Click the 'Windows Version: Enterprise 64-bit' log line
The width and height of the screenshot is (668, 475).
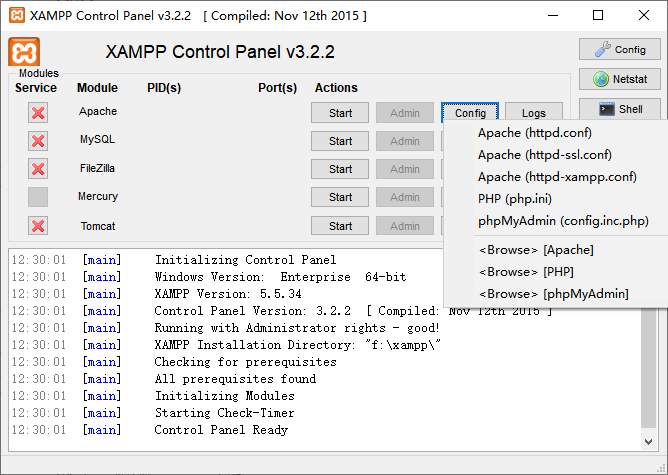(280, 277)
